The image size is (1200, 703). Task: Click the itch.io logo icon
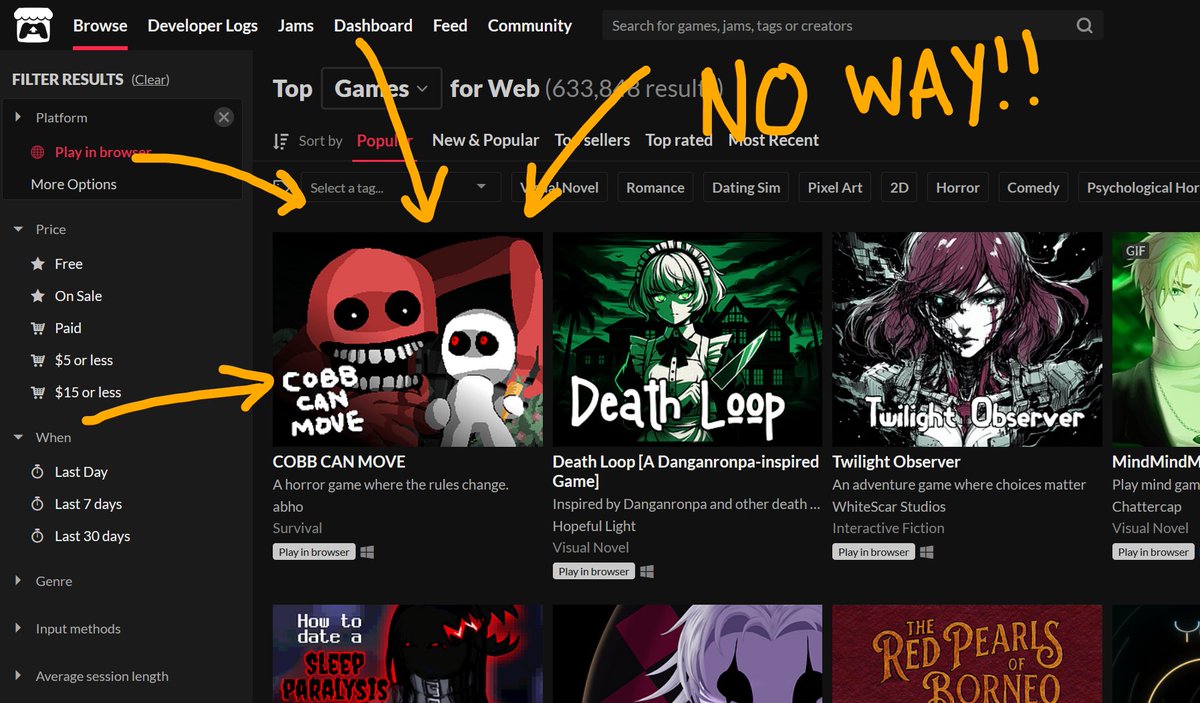tap(34, 26)
